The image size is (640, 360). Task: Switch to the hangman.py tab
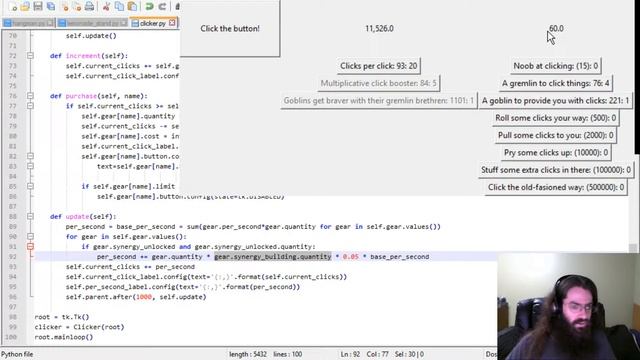(x=28, y=23)
